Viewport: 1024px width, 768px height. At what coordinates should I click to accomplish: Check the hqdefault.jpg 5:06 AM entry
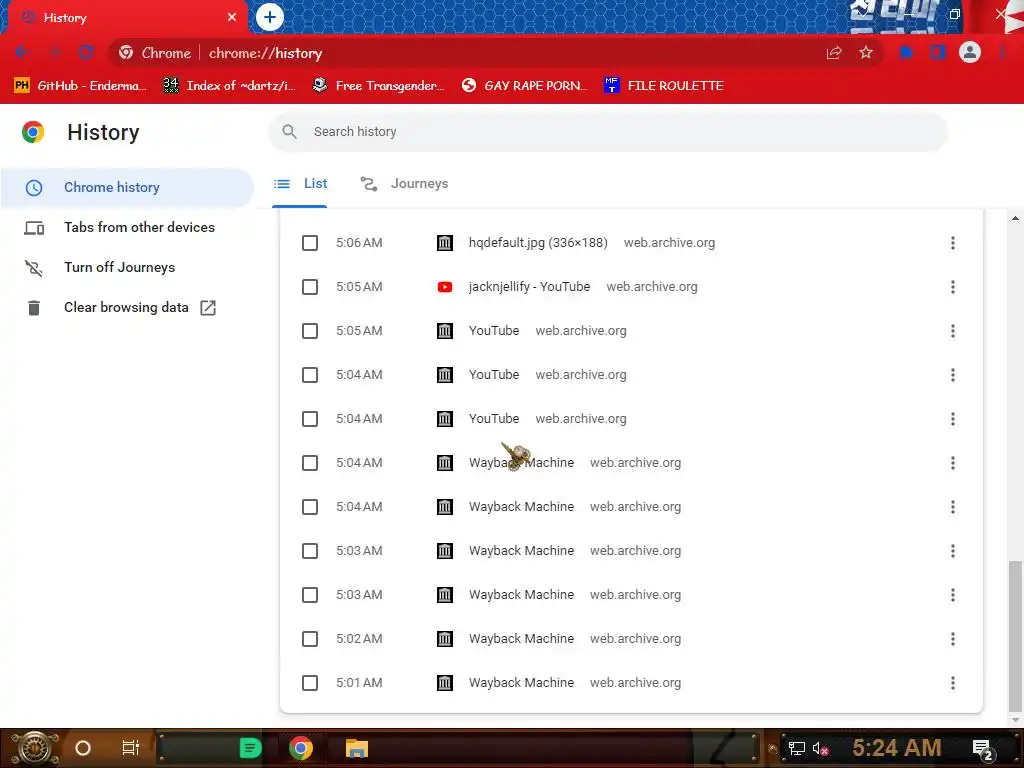310,243
